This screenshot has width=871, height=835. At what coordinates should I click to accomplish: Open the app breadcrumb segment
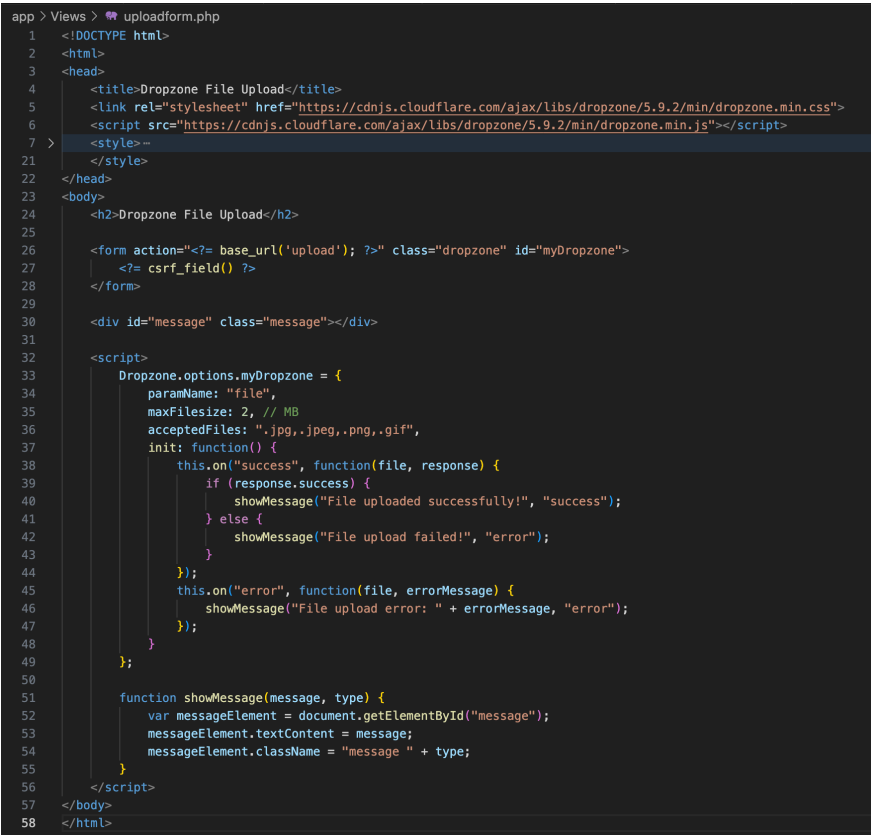[x=23, y=16]
